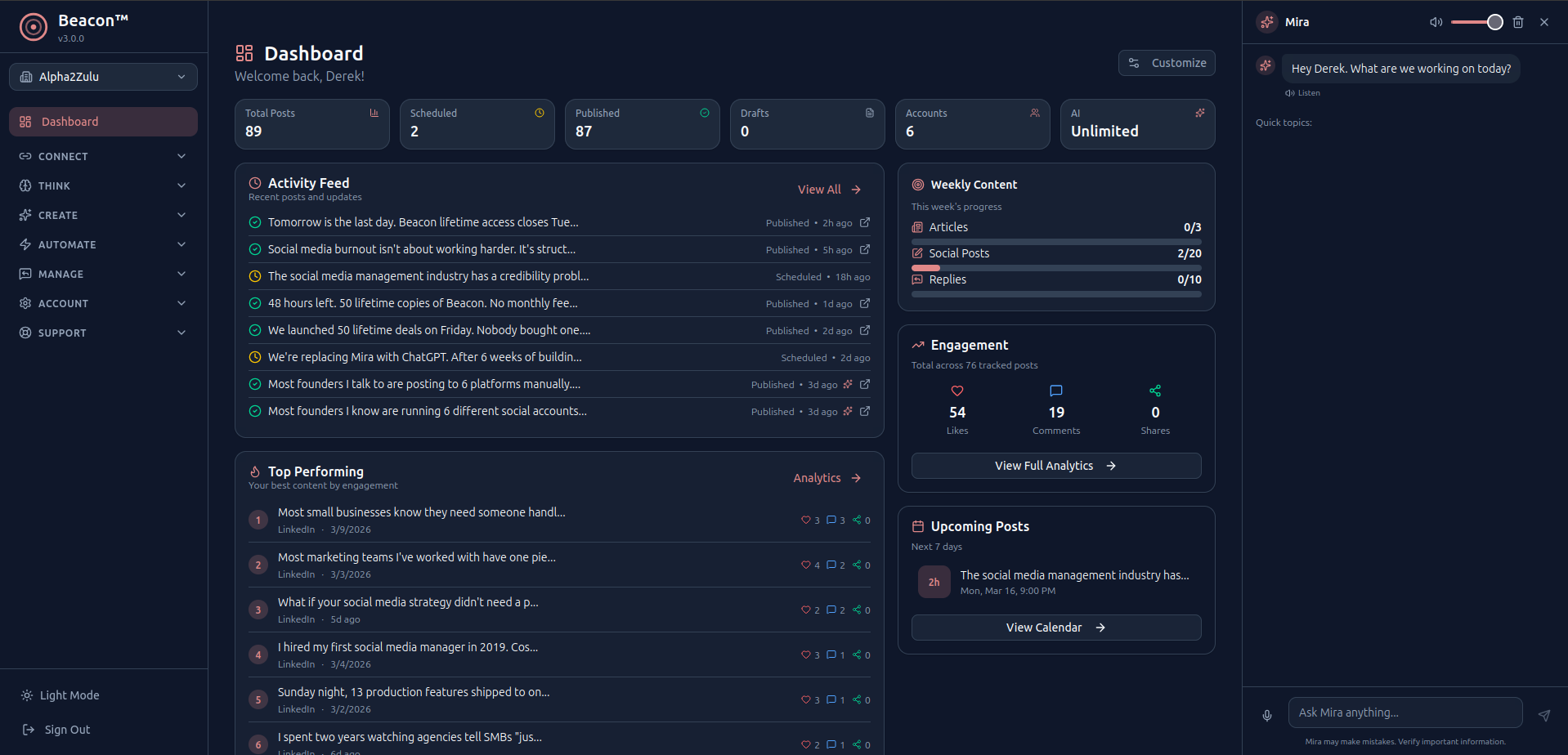Click the trash icon in Mira header

pyautogui.click(x=1517, y=22)
